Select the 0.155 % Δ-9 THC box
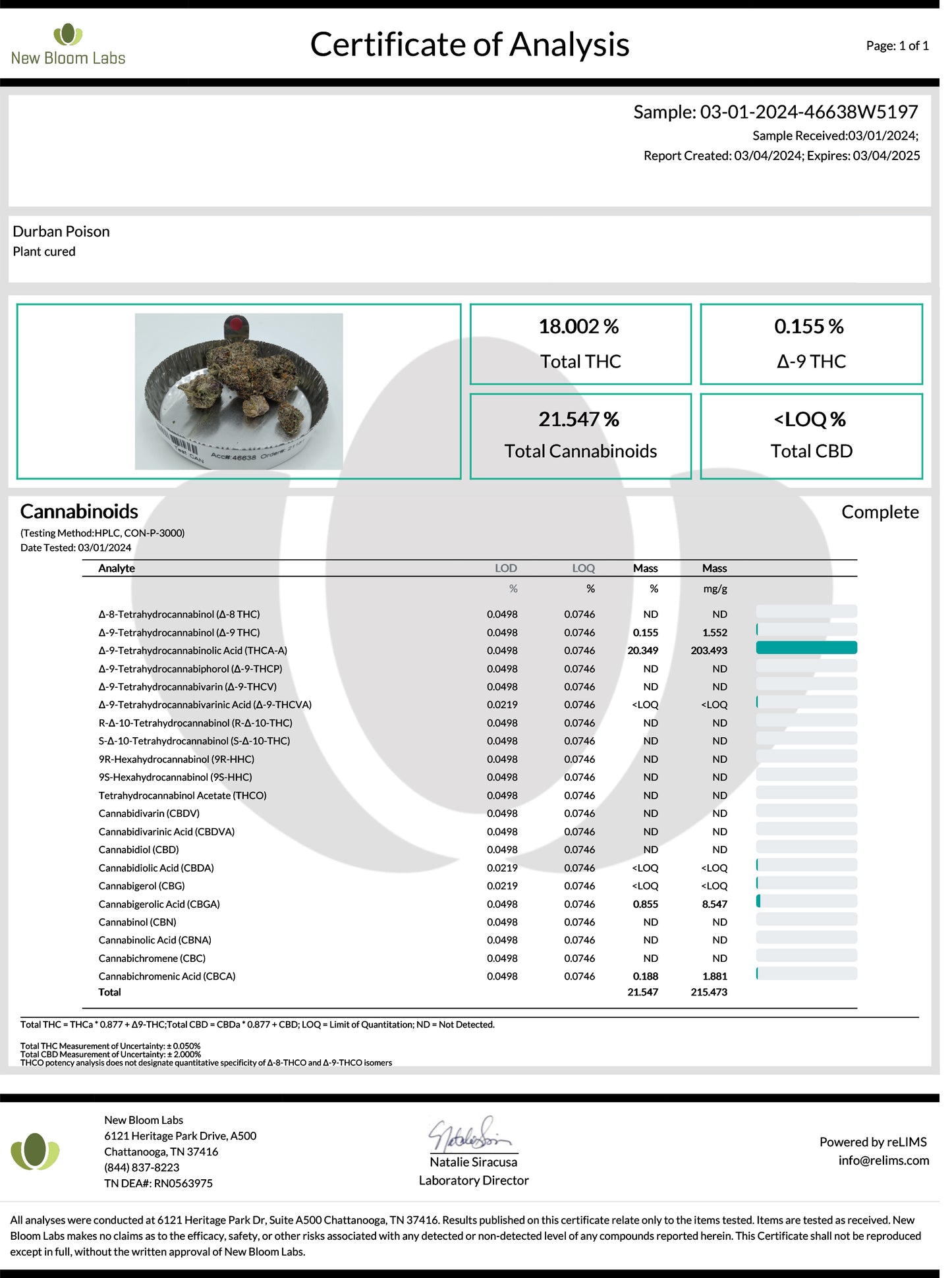Image resolution: width=952 pixels, height=1278 pixels. 811,344
